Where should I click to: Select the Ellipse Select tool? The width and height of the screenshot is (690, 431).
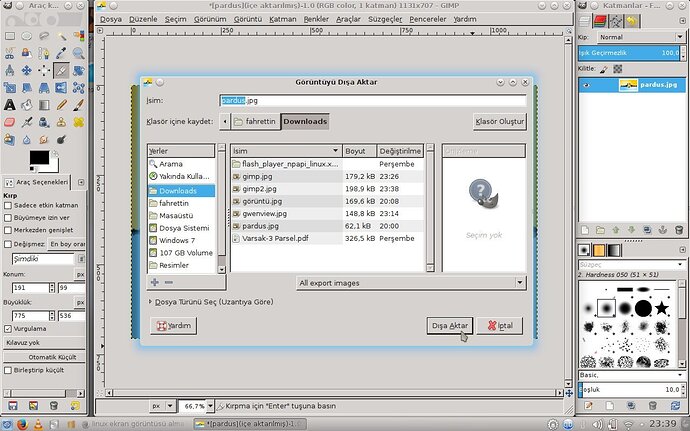pos(27,36)
